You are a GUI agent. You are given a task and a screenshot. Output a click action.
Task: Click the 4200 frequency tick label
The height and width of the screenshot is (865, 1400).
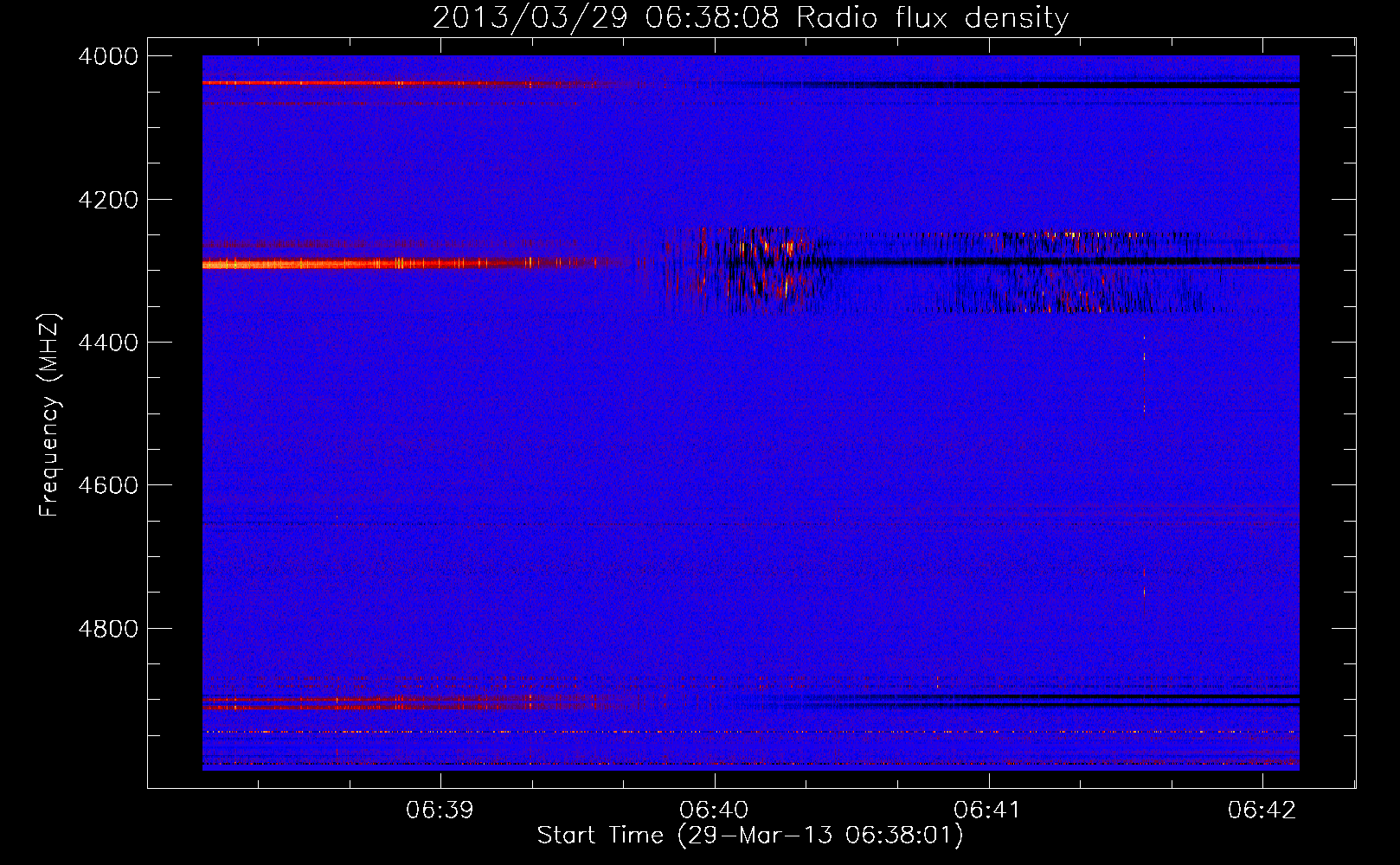[108, 200]
